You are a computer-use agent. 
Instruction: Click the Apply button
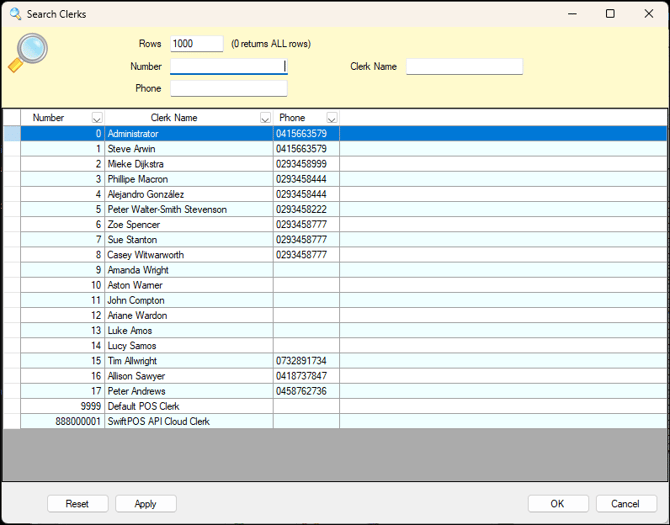145,504
